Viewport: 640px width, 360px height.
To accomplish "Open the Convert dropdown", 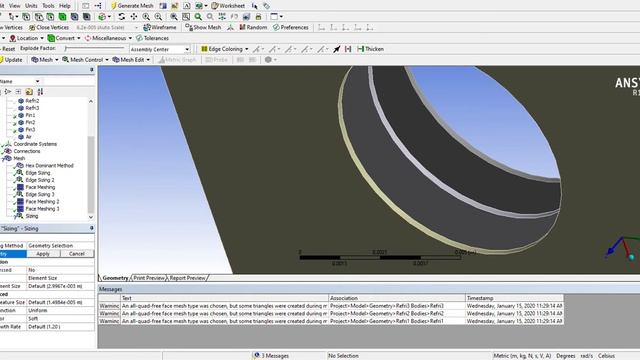I will click(64, 38).
